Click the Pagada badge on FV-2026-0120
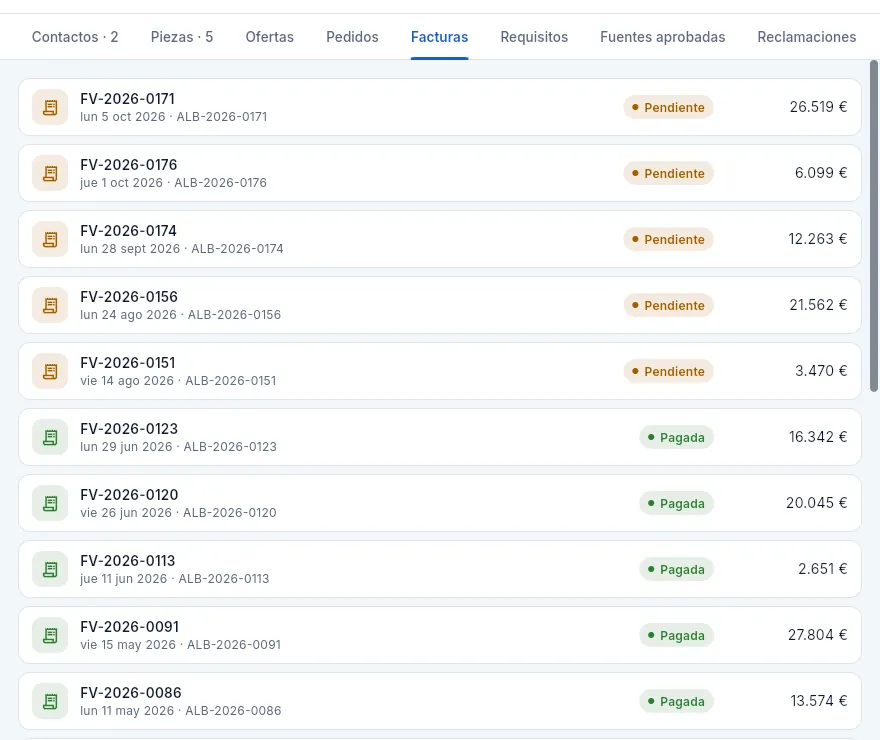Image resolution: width=880 pixels, height=740 pixels. (x=676, y=503)
